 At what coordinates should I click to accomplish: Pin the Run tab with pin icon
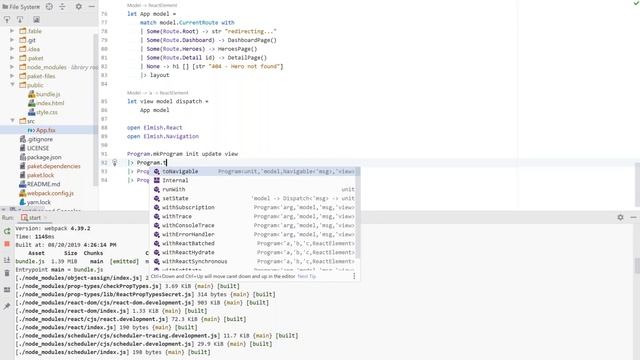tap(7, 306)
